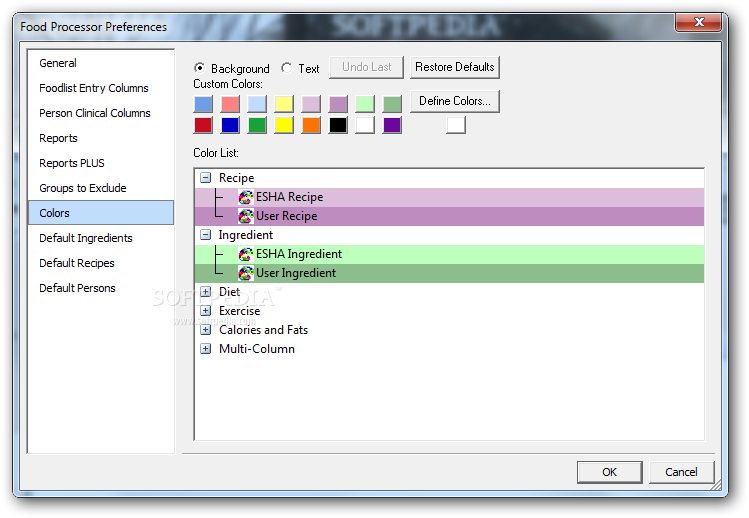
Task: Open Default Recipes preferences
Action: (x=101, y=263)
